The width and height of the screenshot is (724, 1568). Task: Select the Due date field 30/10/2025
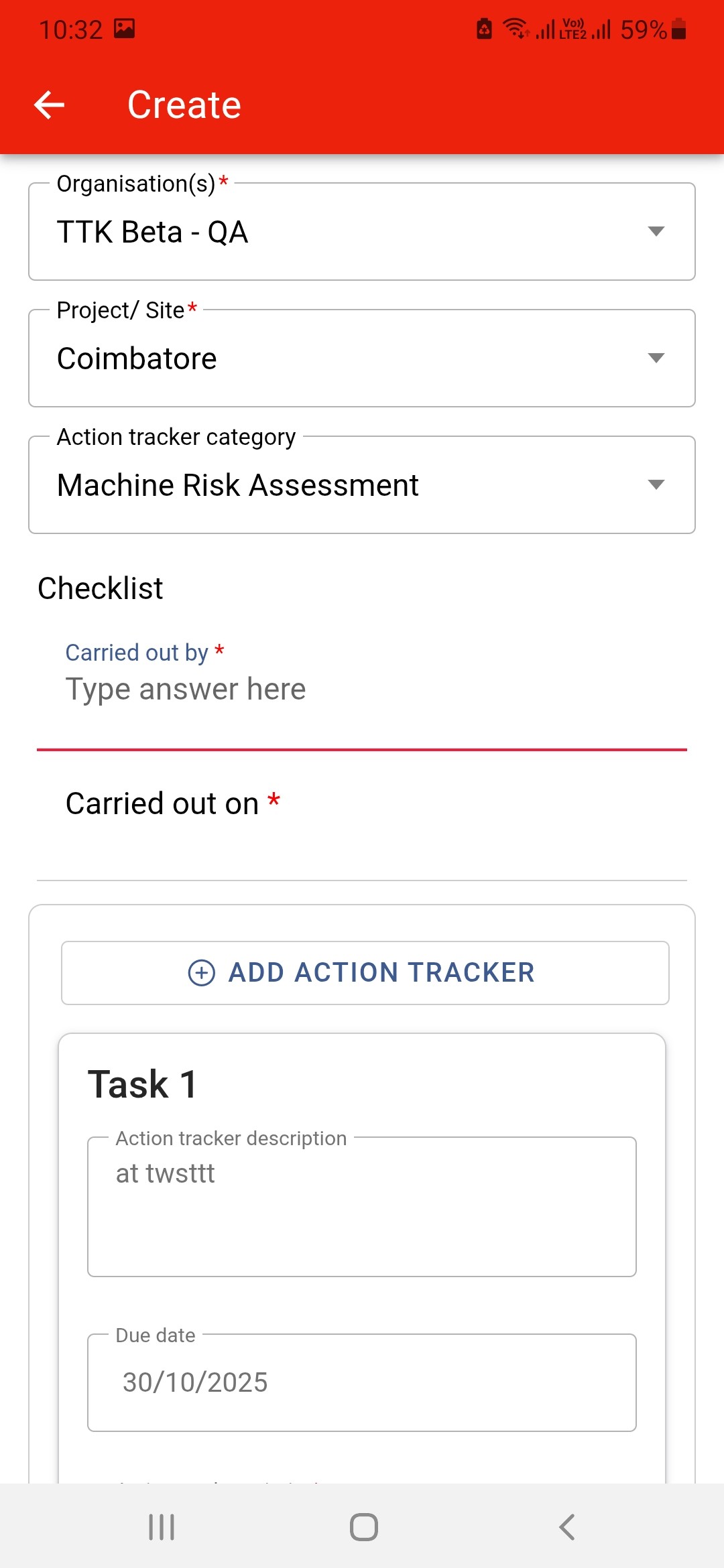coord(362,1382)
